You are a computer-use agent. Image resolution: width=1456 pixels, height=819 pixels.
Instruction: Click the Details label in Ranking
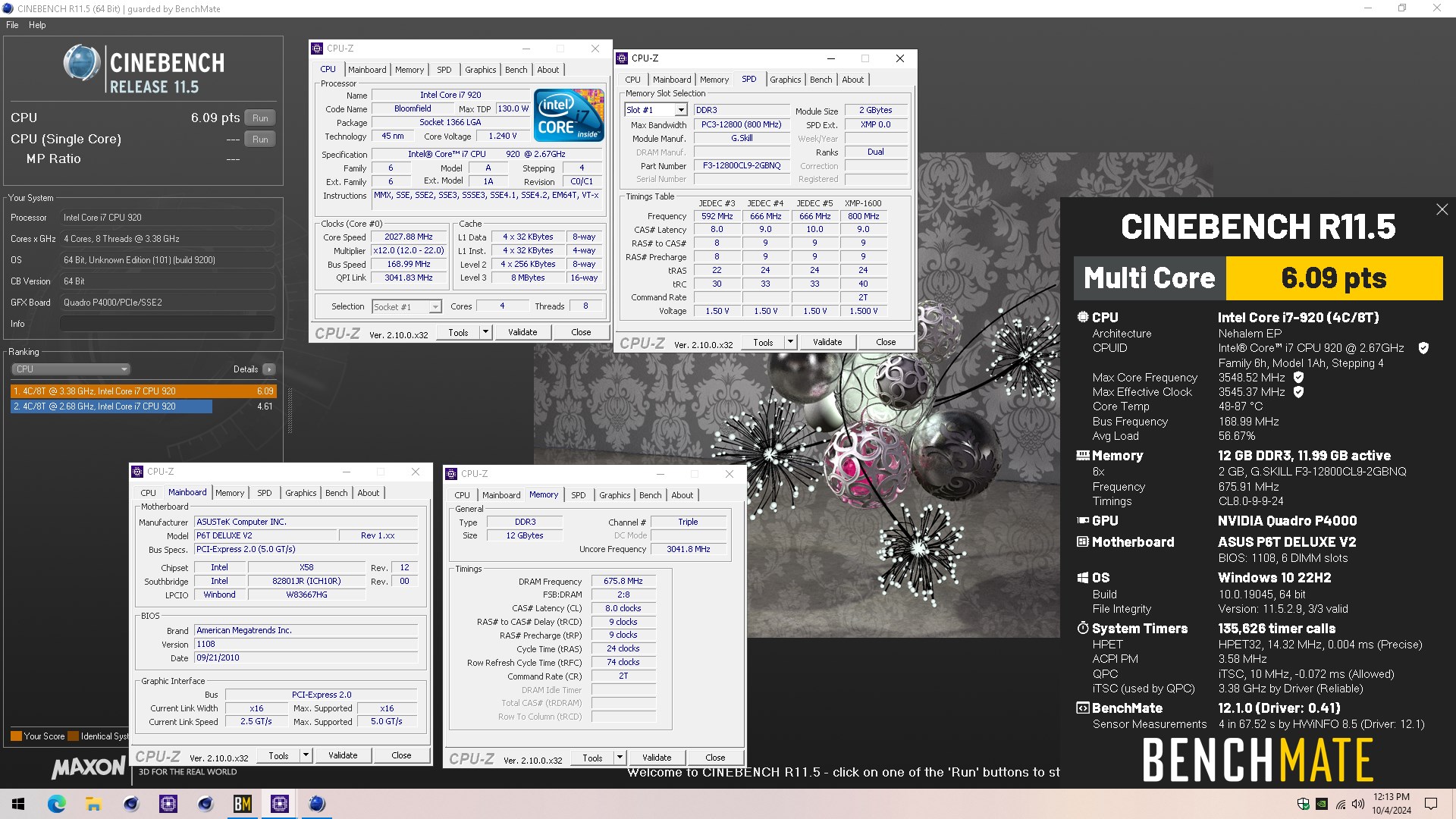click(x=246, y=369)
